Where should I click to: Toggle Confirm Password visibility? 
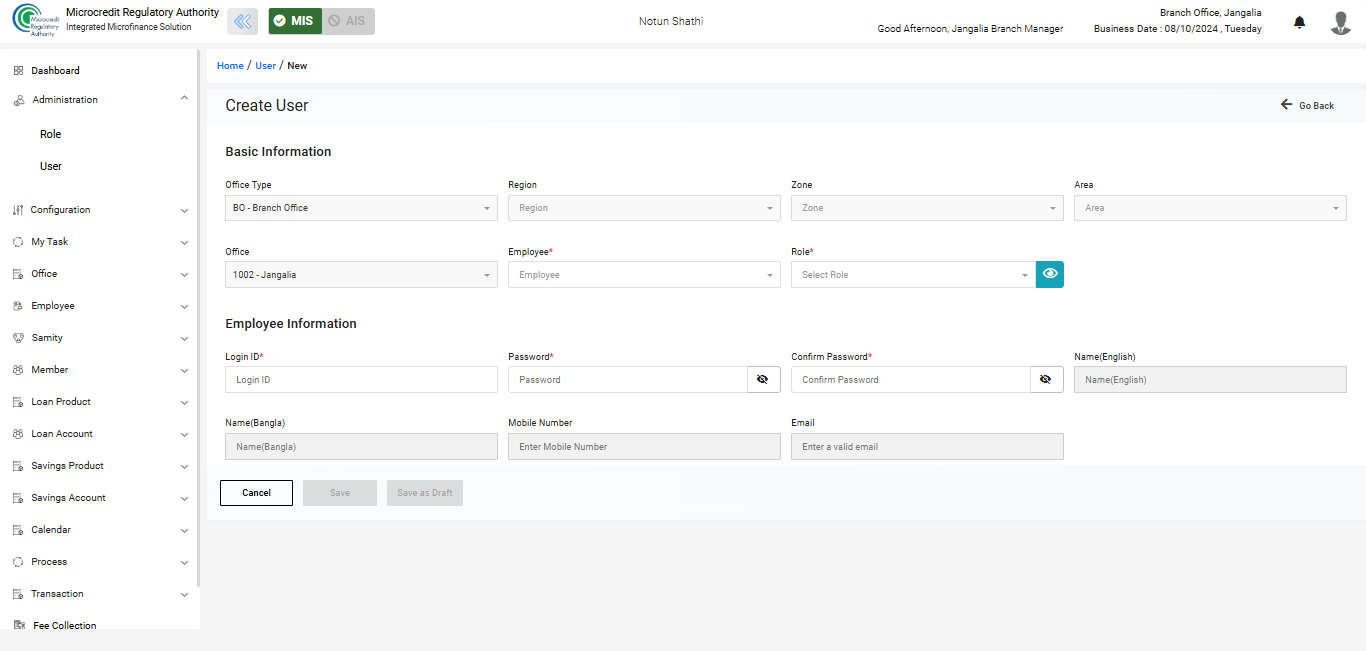(x=1046, y=379)
